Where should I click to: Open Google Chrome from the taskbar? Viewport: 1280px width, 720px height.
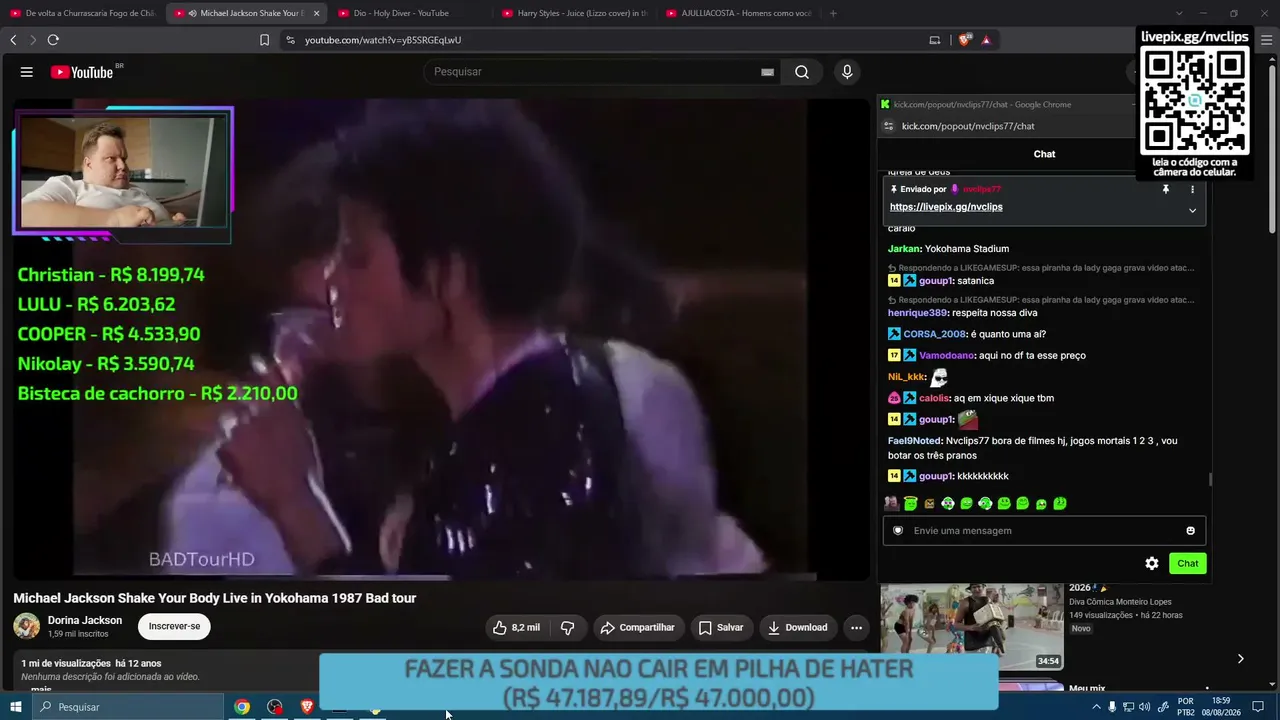coord(242,707)
